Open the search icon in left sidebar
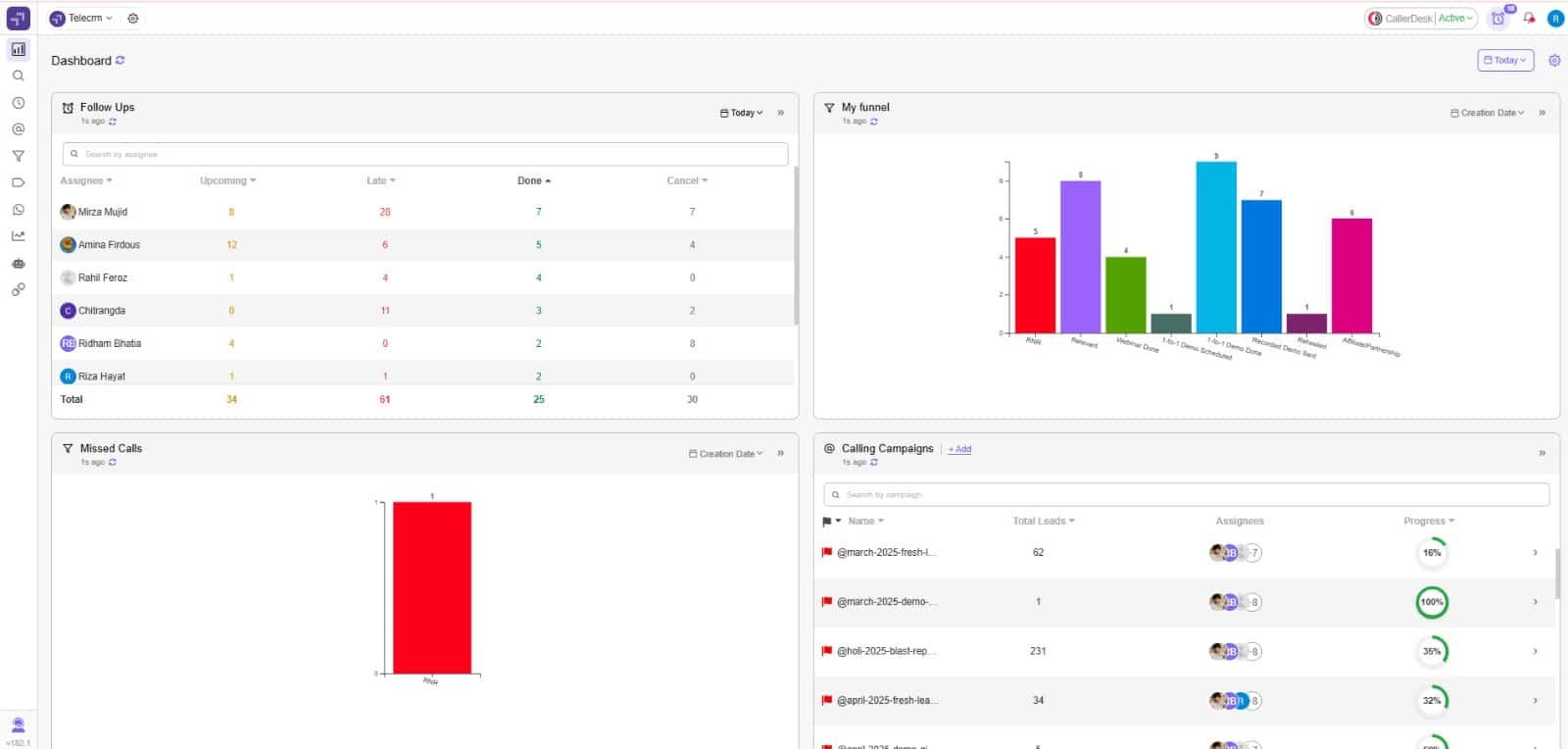Screen dimensions: 1568x749 point(18,75)
